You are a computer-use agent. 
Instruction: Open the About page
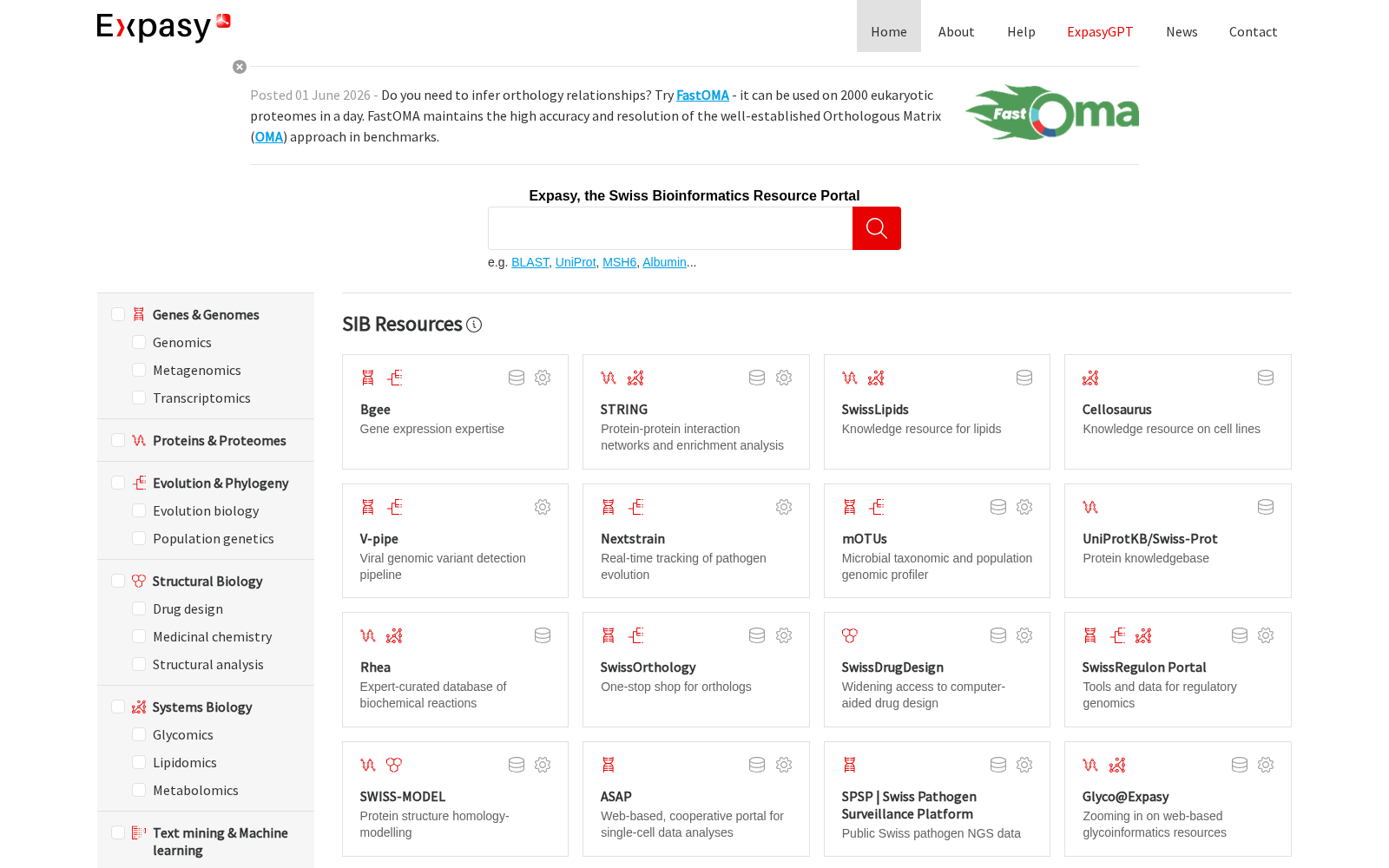957,31
